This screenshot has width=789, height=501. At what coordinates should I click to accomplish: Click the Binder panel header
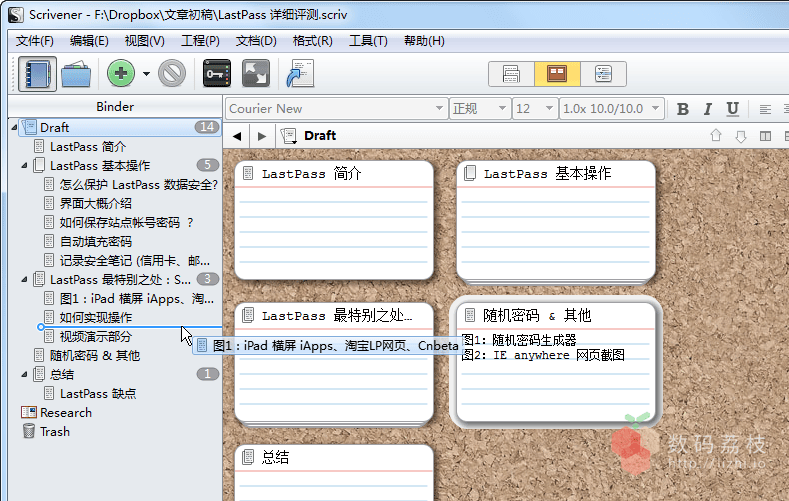coord(115,107)
